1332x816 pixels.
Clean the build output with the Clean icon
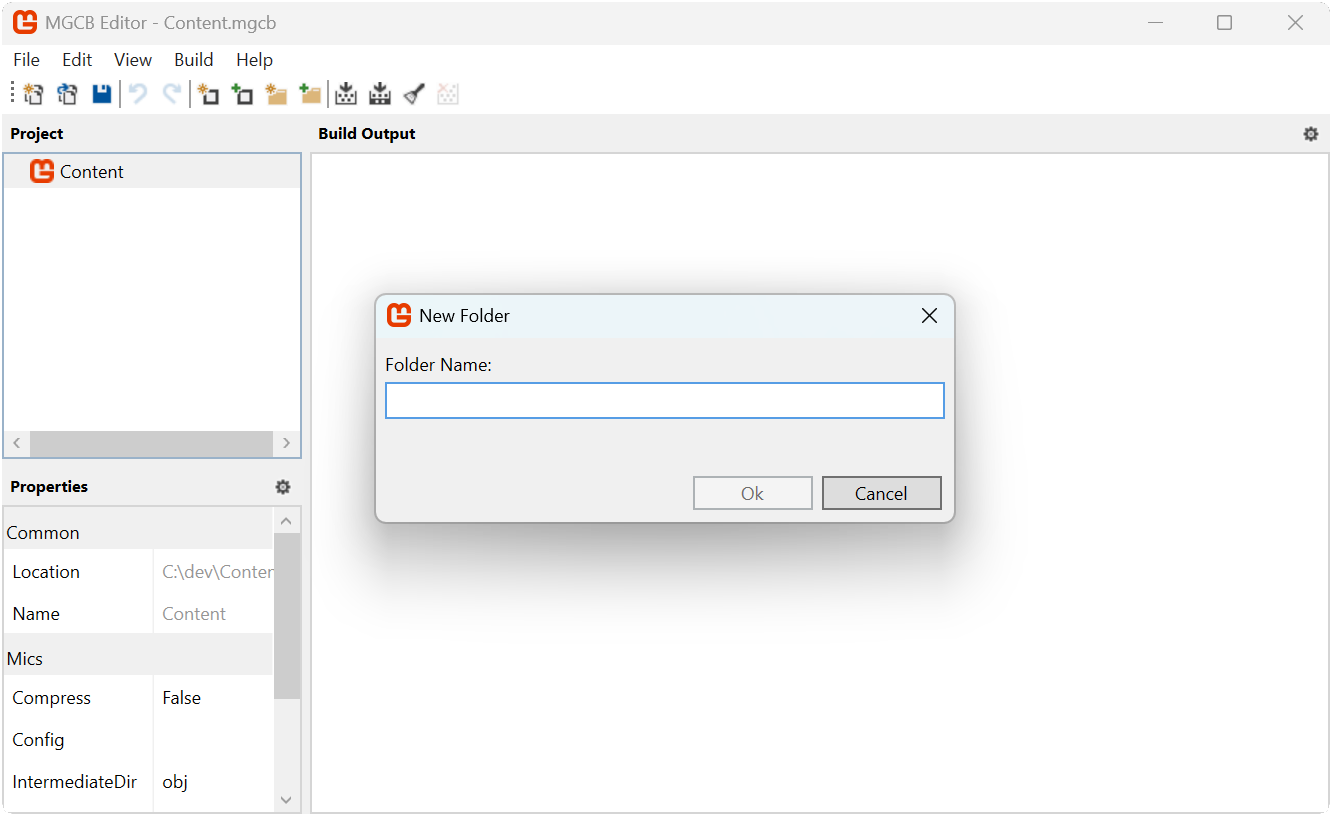413,93
